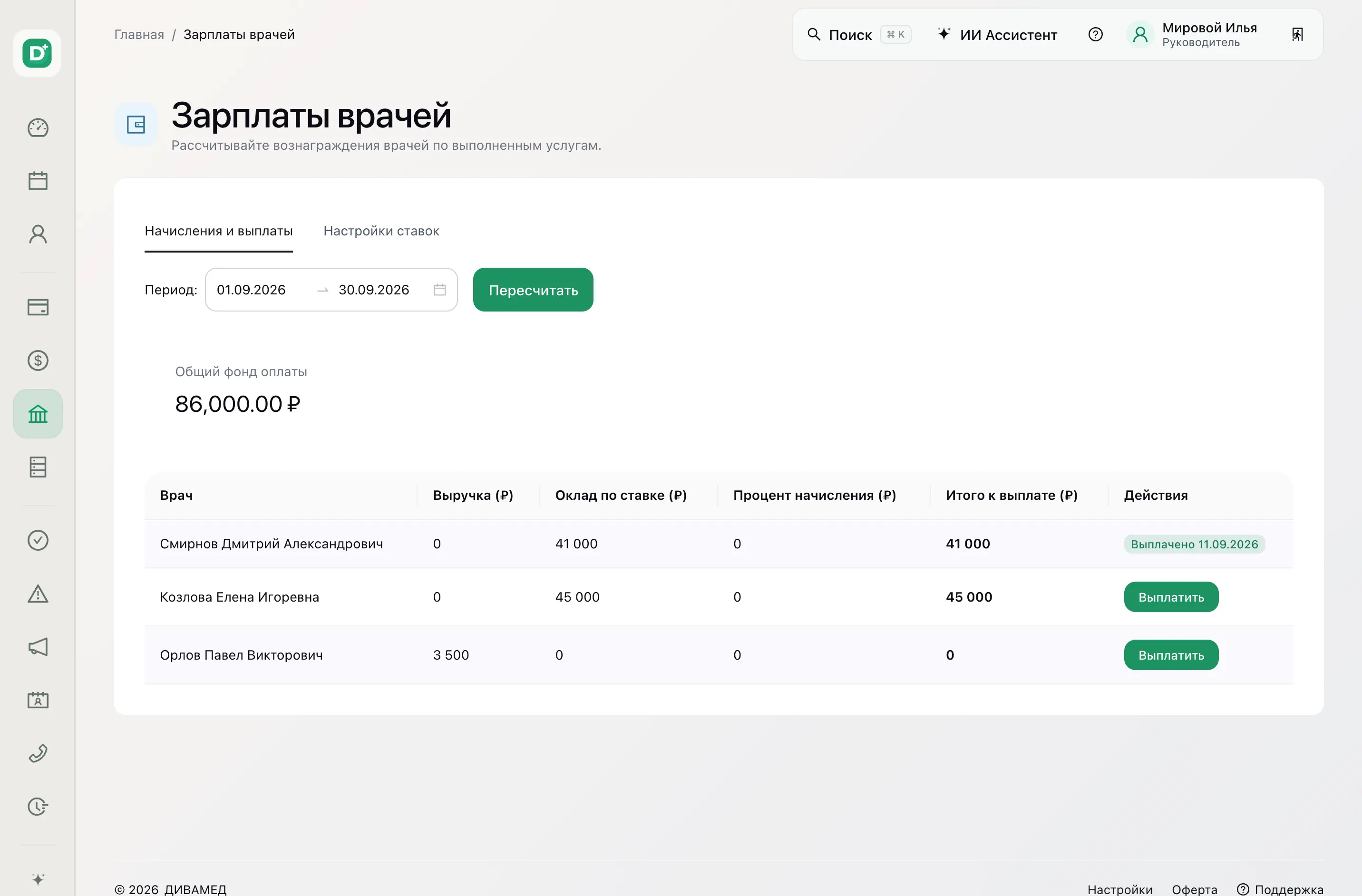Screen dimensions: 1362x896
Task: Open the storage cabinet icon in sidebar
Action: coord(38,467)
